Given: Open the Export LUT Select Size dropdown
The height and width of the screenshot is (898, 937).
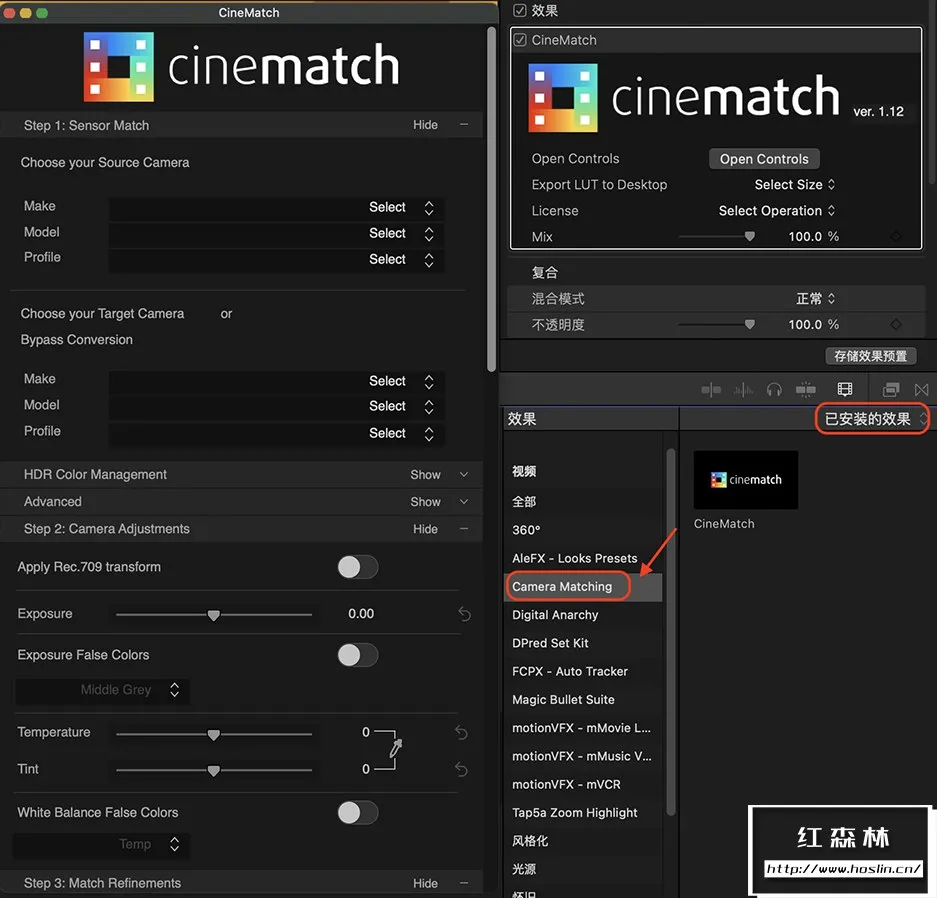Looking at the screenshot, I should click(x=794, y=185).
